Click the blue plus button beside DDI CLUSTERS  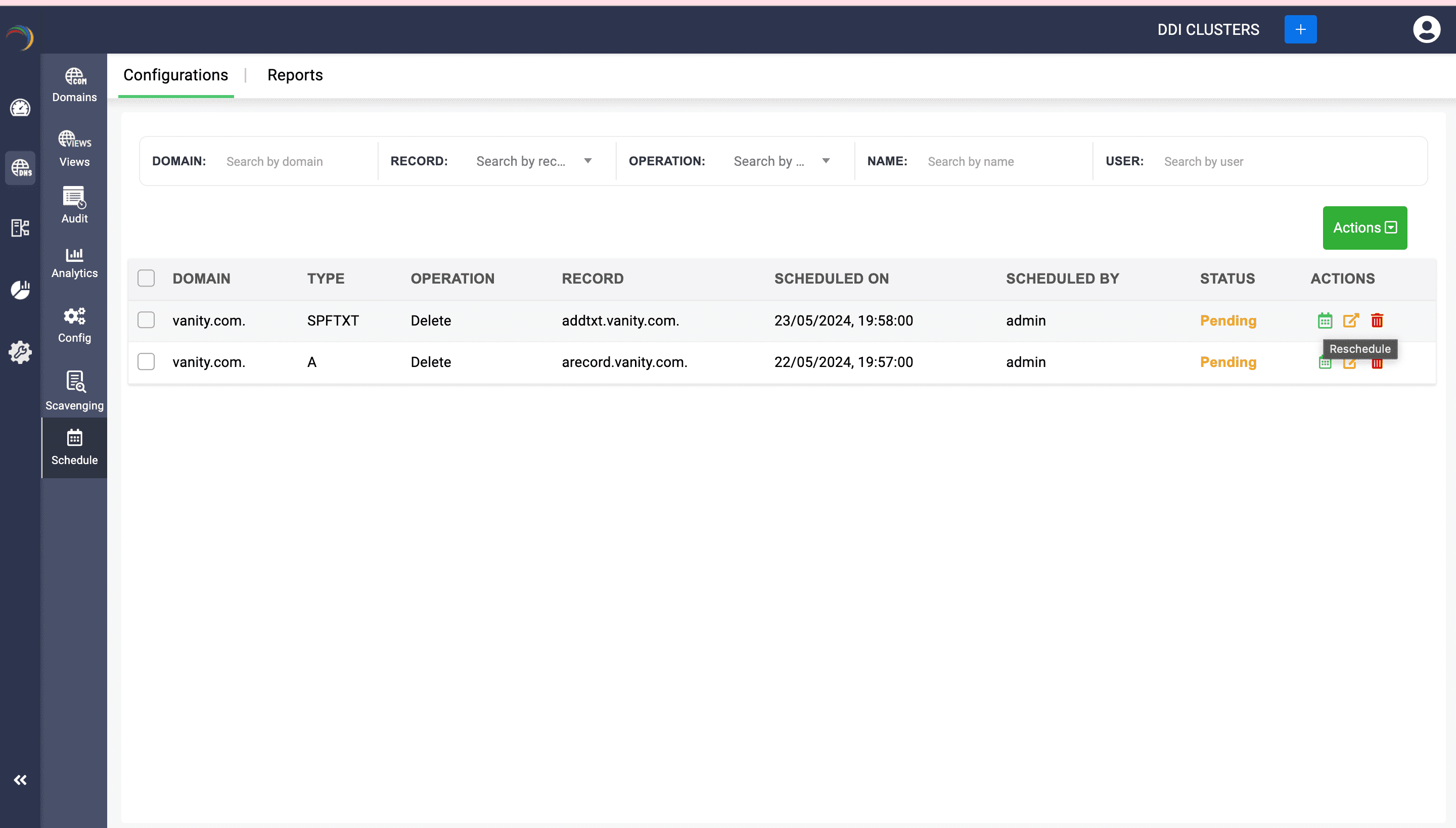1300,29
